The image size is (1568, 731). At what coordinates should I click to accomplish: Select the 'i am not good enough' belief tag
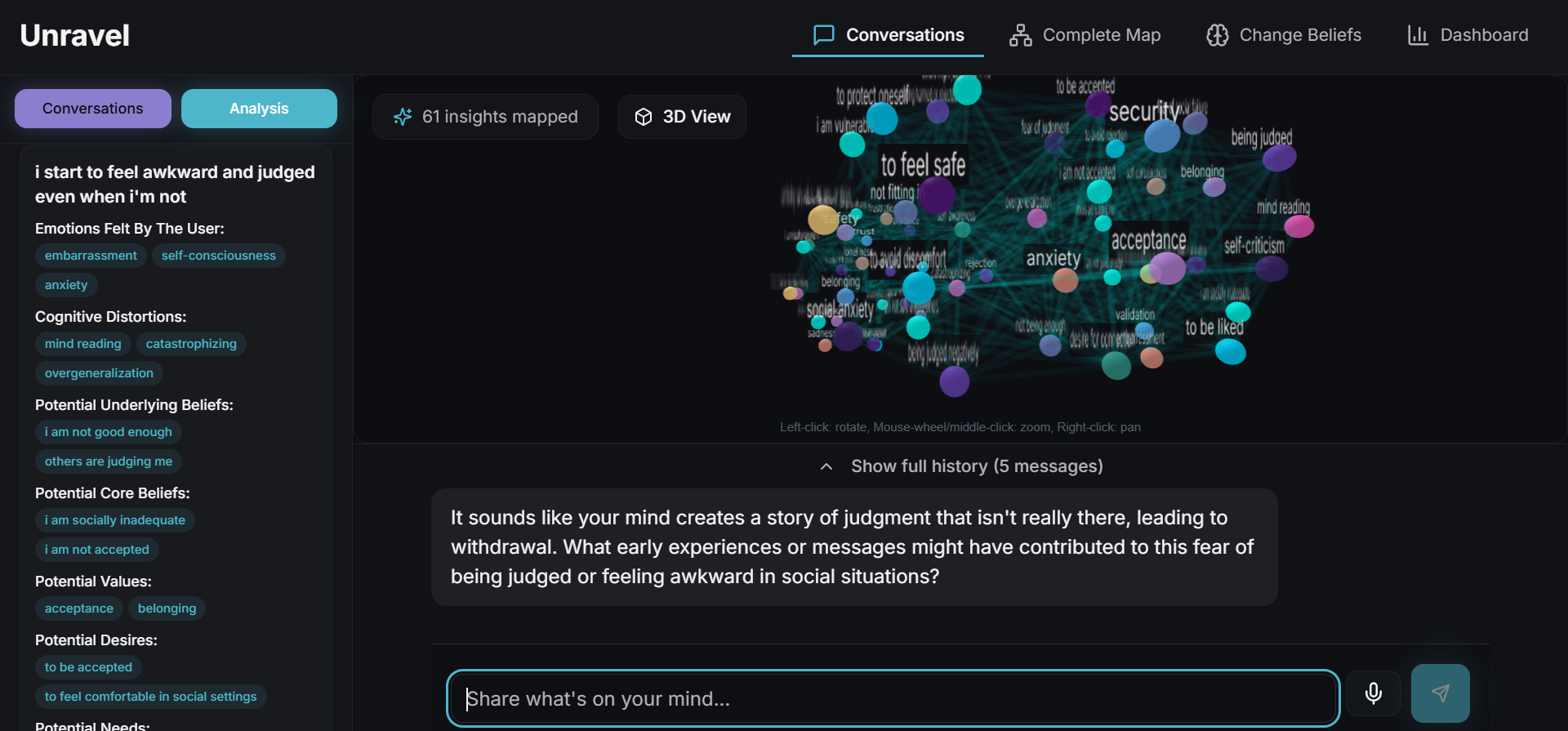109,432
